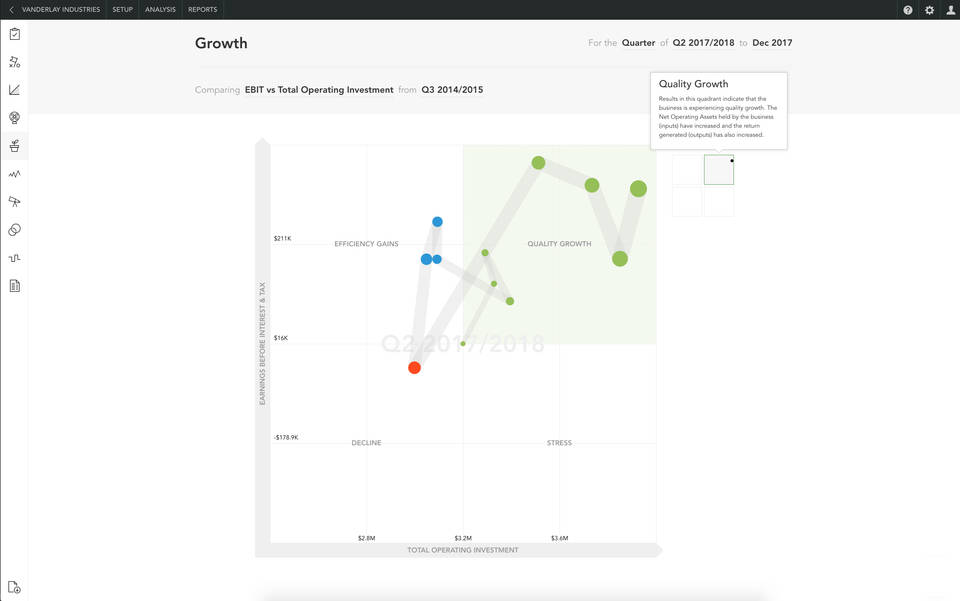Image resolution: width=960 pixels, height=601 pixels.
Task: Open the clipboard checklist tool in the sidebar
Action: 14,33
